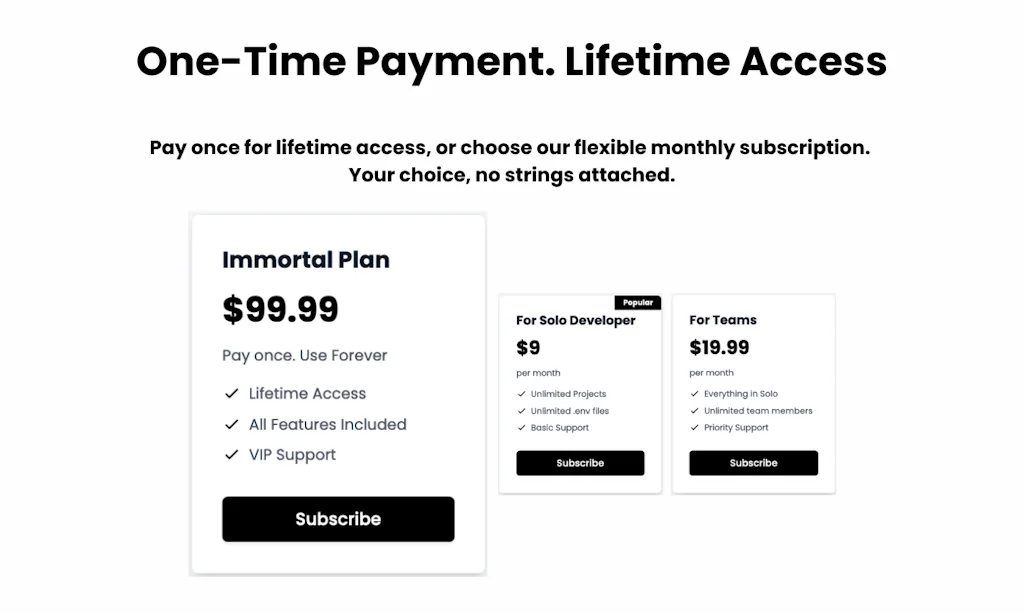This screenshot has height=613, width=1024.
Task: Click the VIP Support checkmark icon
Action: [x=231, y=455]
